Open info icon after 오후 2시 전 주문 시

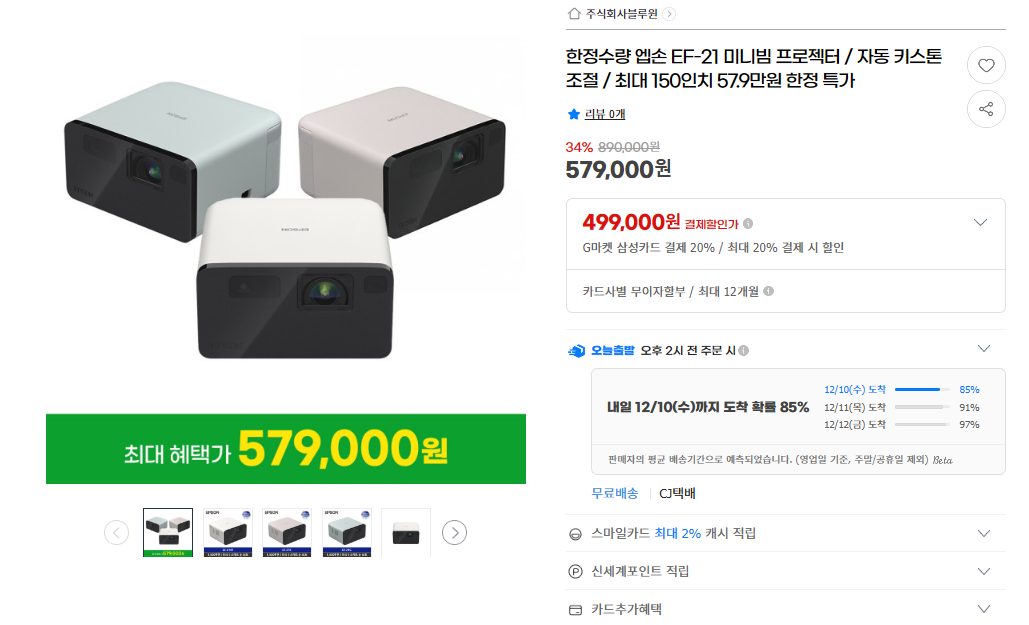tap(744, 351)
